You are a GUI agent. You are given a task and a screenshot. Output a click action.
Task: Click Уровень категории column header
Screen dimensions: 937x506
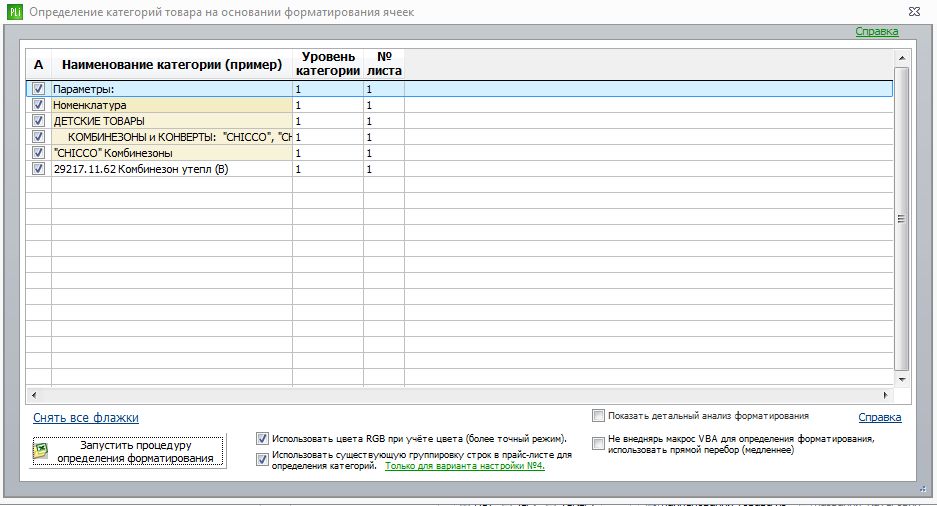(328, 65)
